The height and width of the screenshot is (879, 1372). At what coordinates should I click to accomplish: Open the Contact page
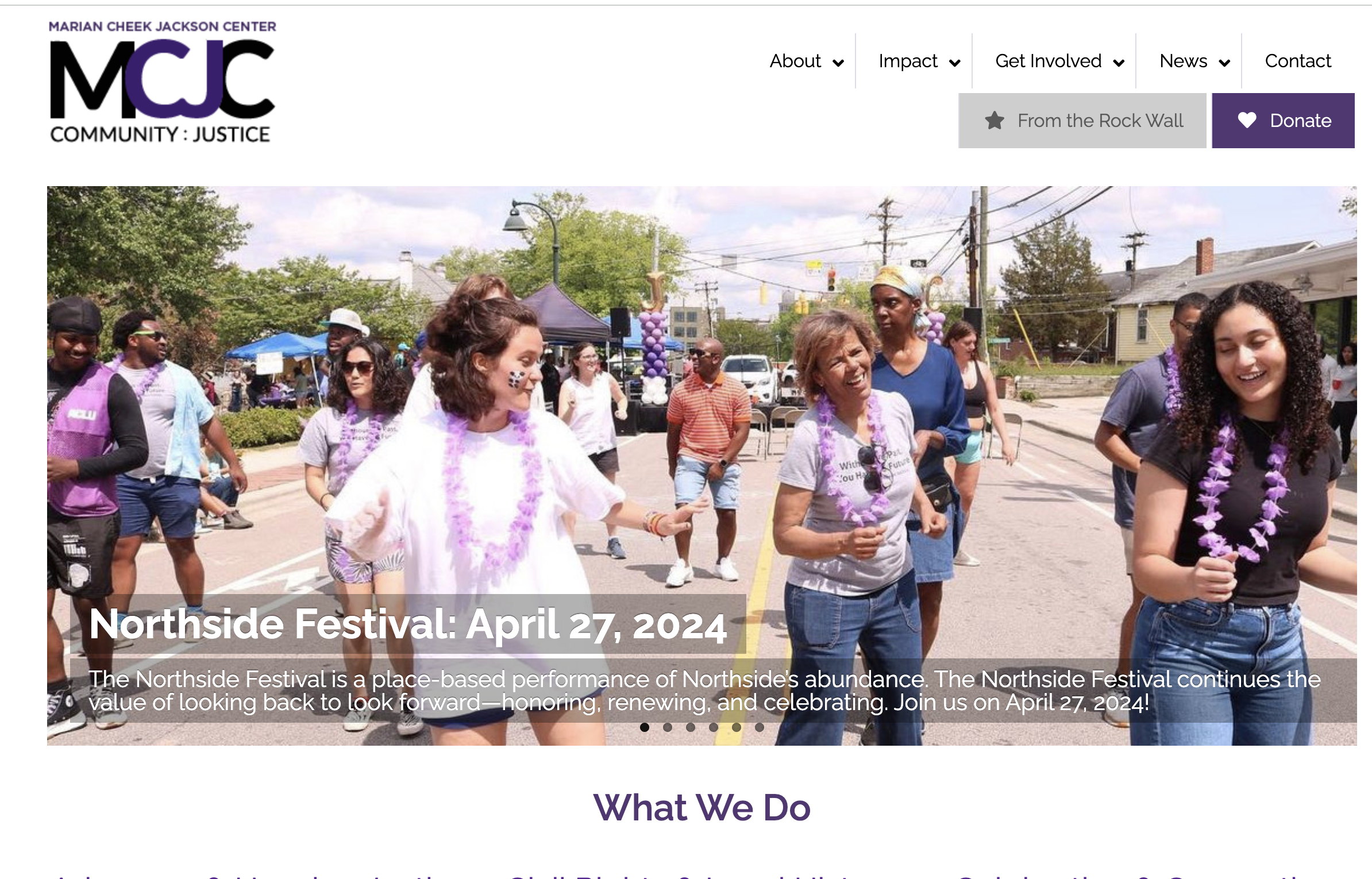coord(1298,61)
